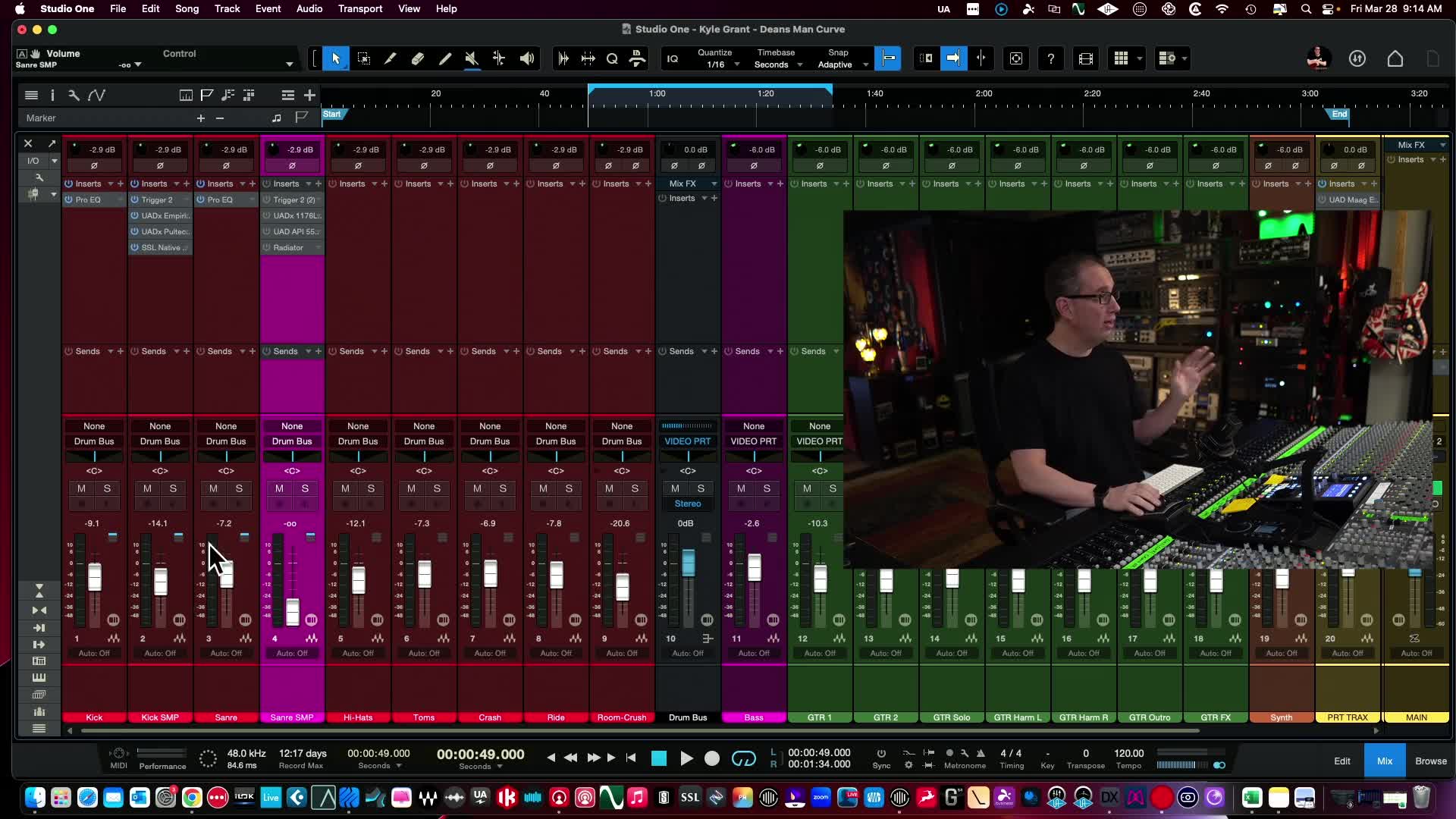1456x819 pixels.
Task: Select the Mute tool
Action: click(x=472, y=58)
